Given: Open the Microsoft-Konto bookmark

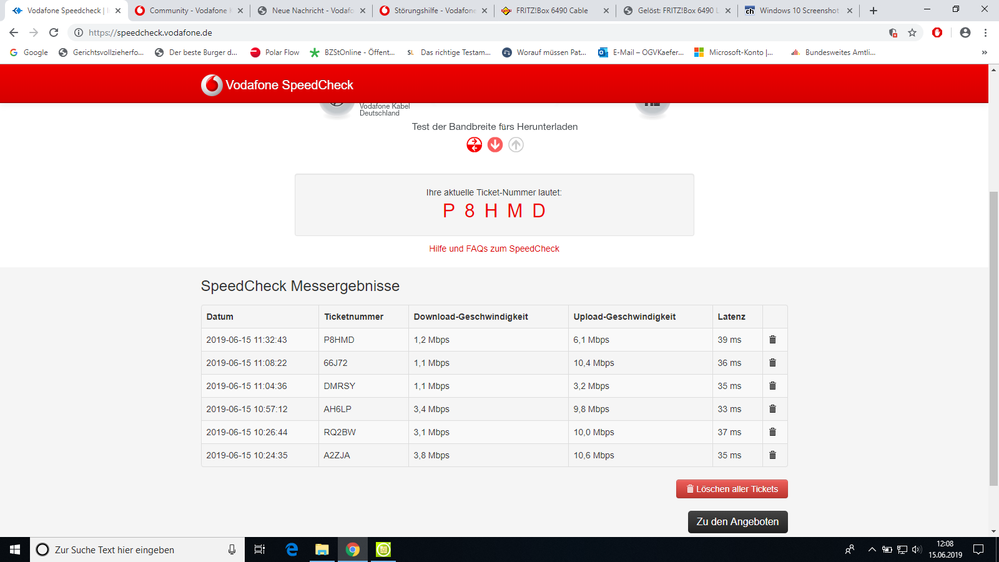Looking at the screenshot, I should (x=733, y=52).
